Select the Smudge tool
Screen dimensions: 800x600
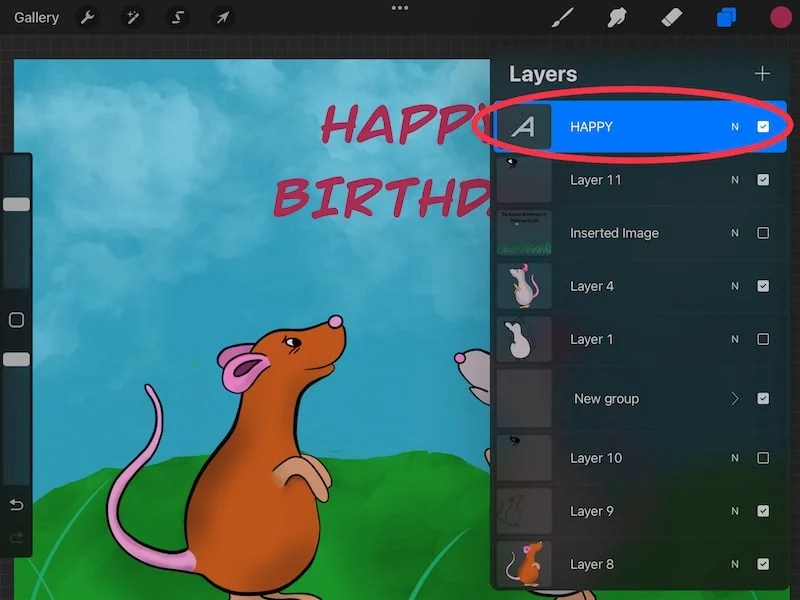pos(617,17)
